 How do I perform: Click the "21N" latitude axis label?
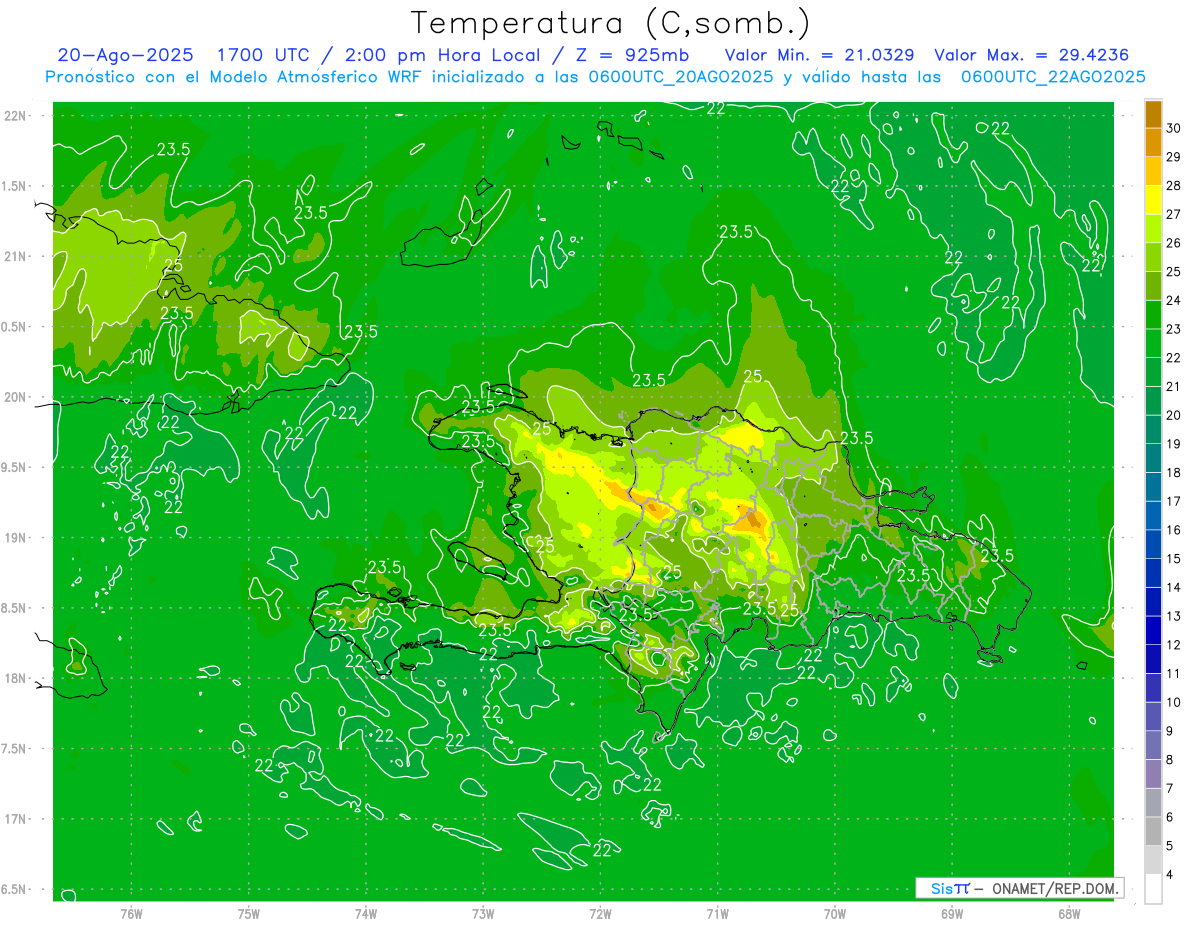(16, 256)
